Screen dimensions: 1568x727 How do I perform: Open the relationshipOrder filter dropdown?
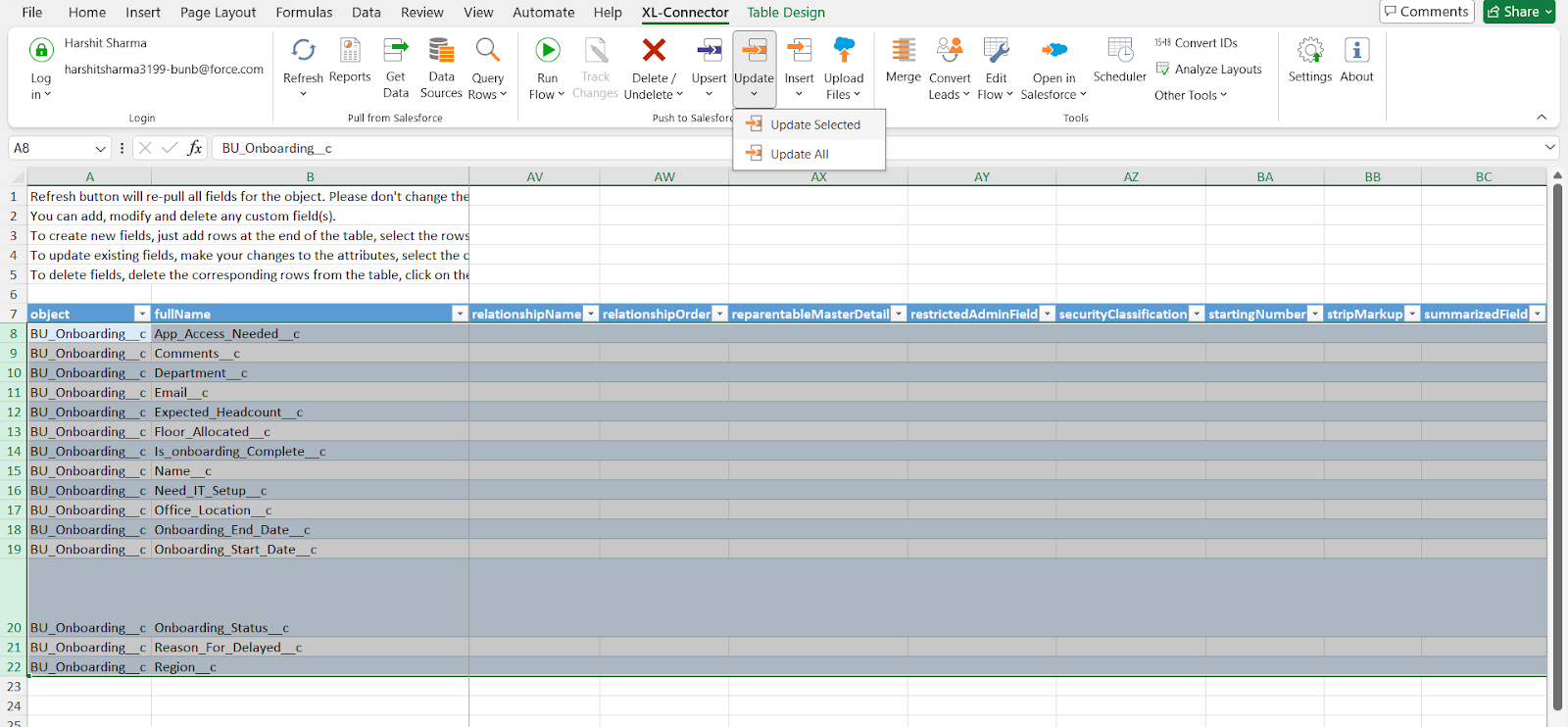720,314
